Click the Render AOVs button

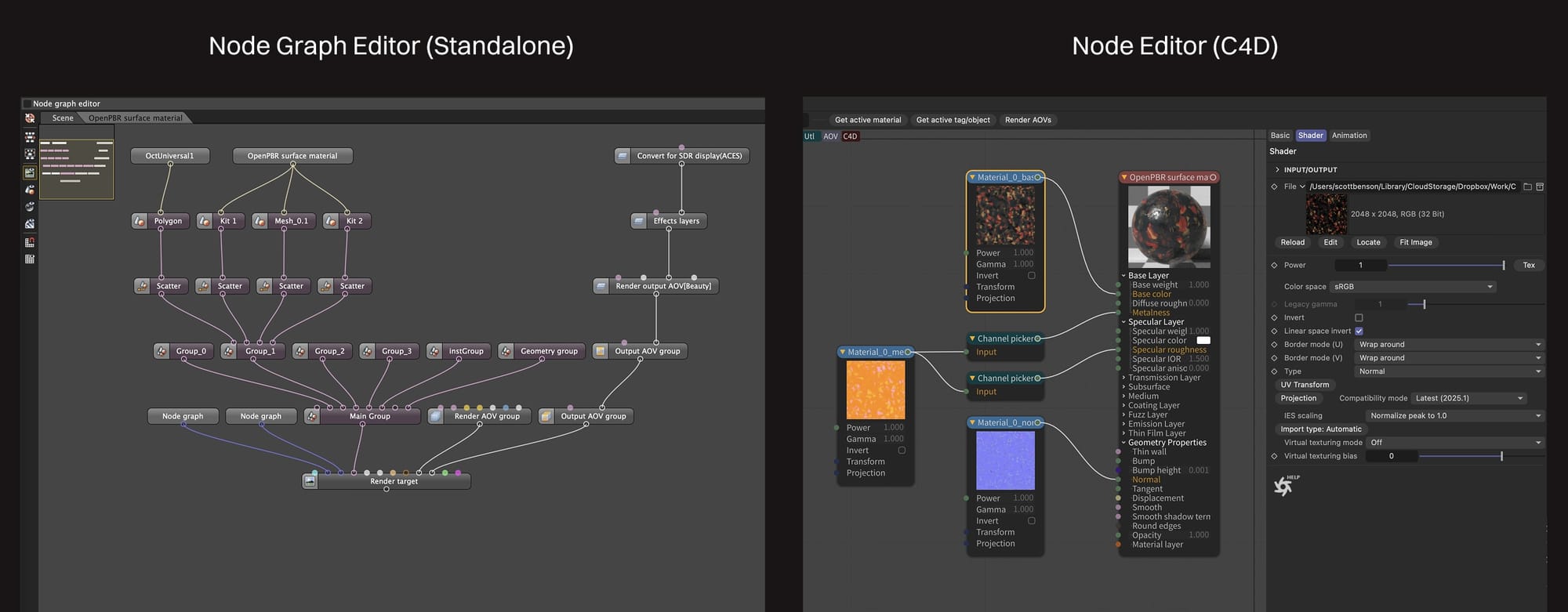pyautogui.click(x=1028, y=120)
